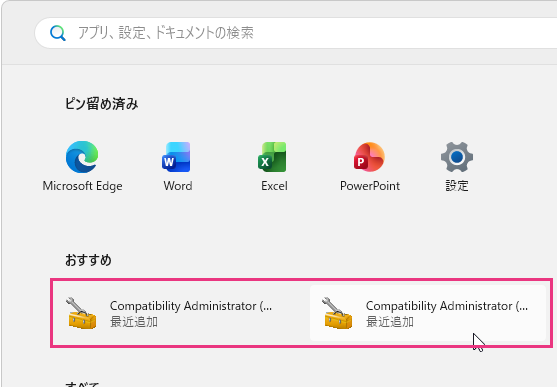
Task: Open the highlighted second Compatibility Administrator item
Action: coord(428,313)
